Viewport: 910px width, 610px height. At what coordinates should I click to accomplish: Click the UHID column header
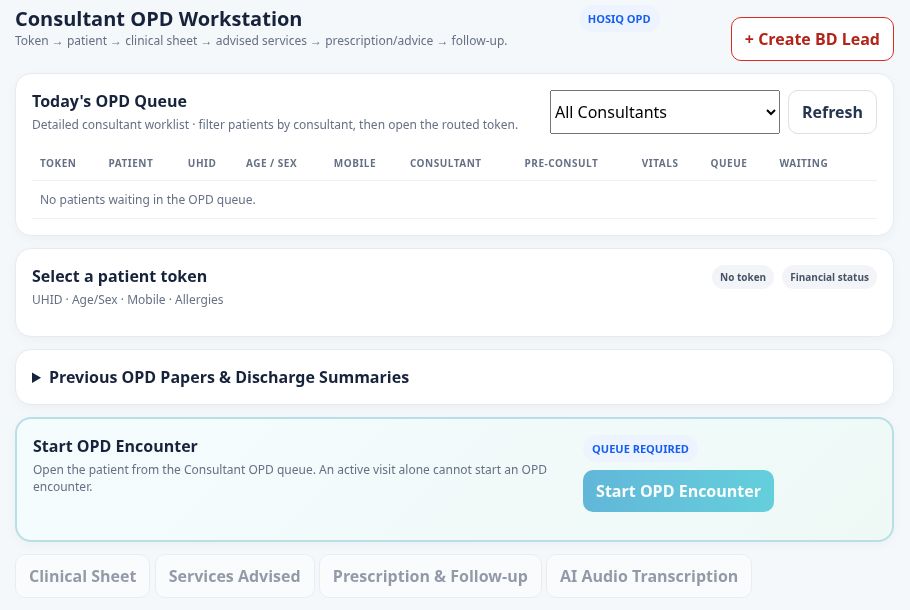(201, 163)
